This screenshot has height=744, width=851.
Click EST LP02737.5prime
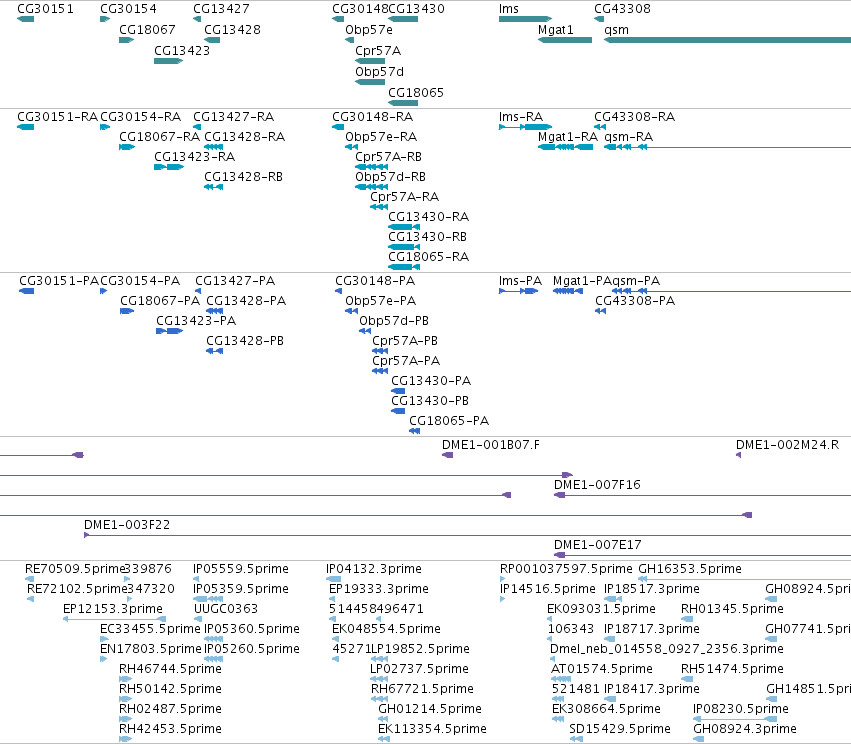click(379, 679)
